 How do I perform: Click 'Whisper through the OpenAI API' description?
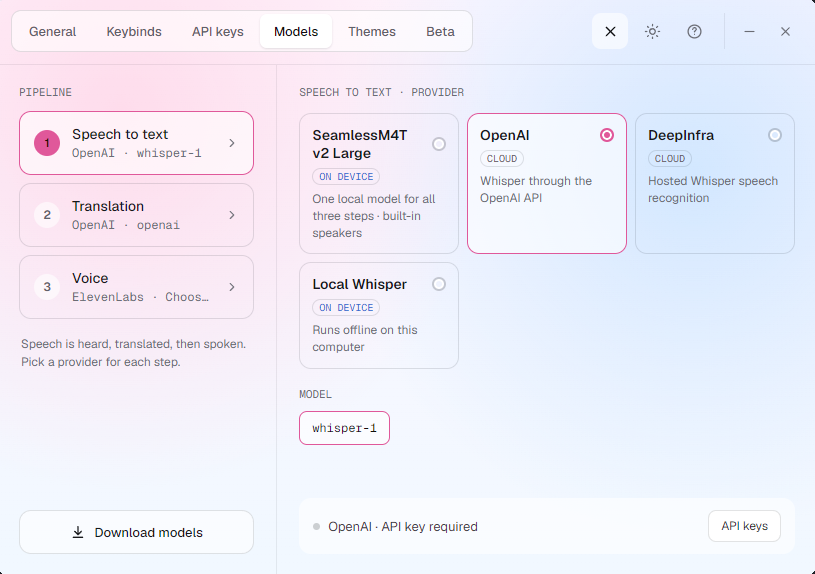pyautogui.click(x=536, y=189)
